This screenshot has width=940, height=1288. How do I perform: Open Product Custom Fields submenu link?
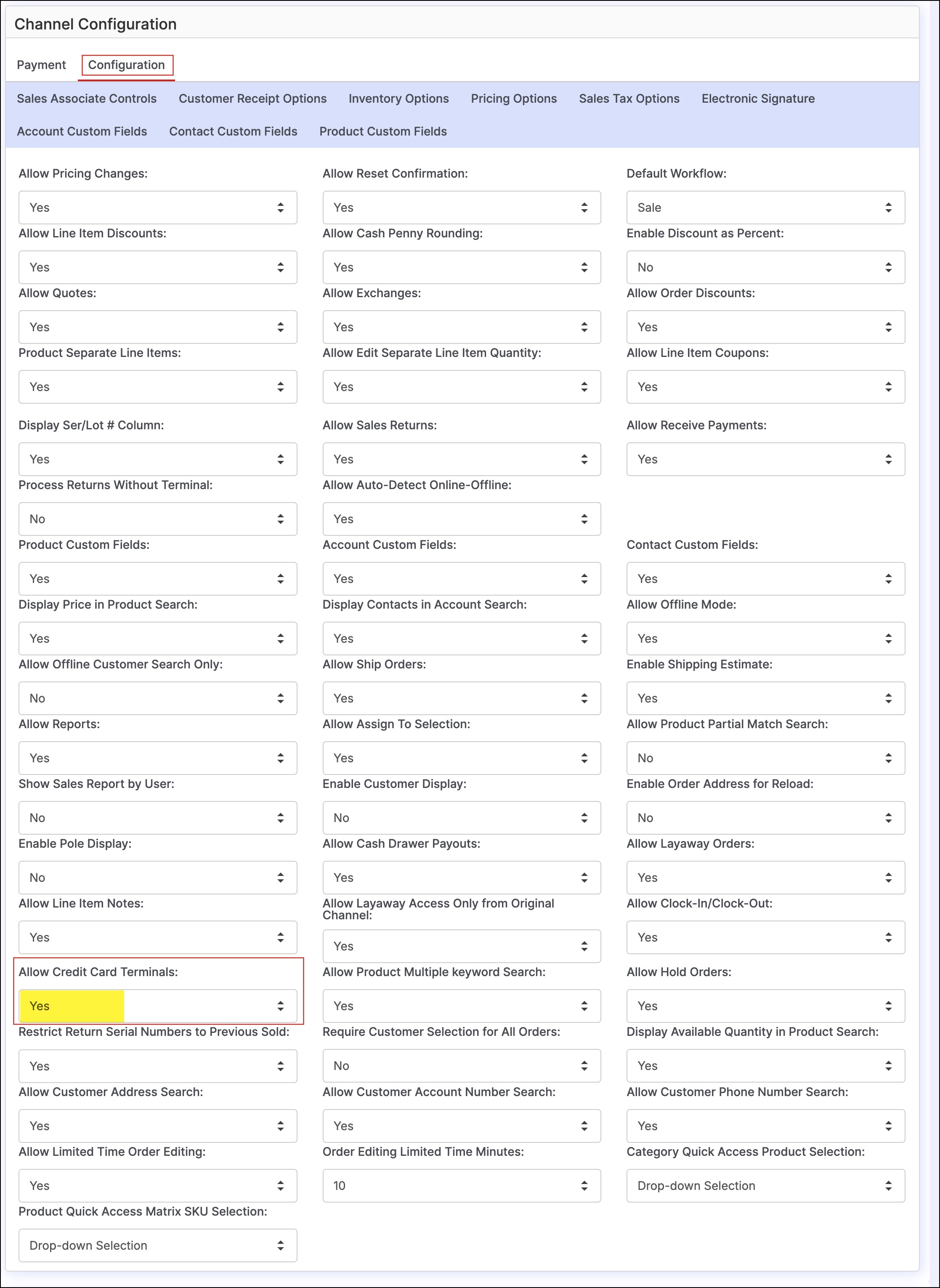point(382,131)
